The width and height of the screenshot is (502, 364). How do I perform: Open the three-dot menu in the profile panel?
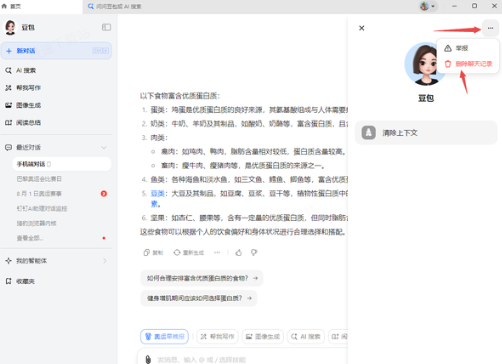[x=490, y=28]
